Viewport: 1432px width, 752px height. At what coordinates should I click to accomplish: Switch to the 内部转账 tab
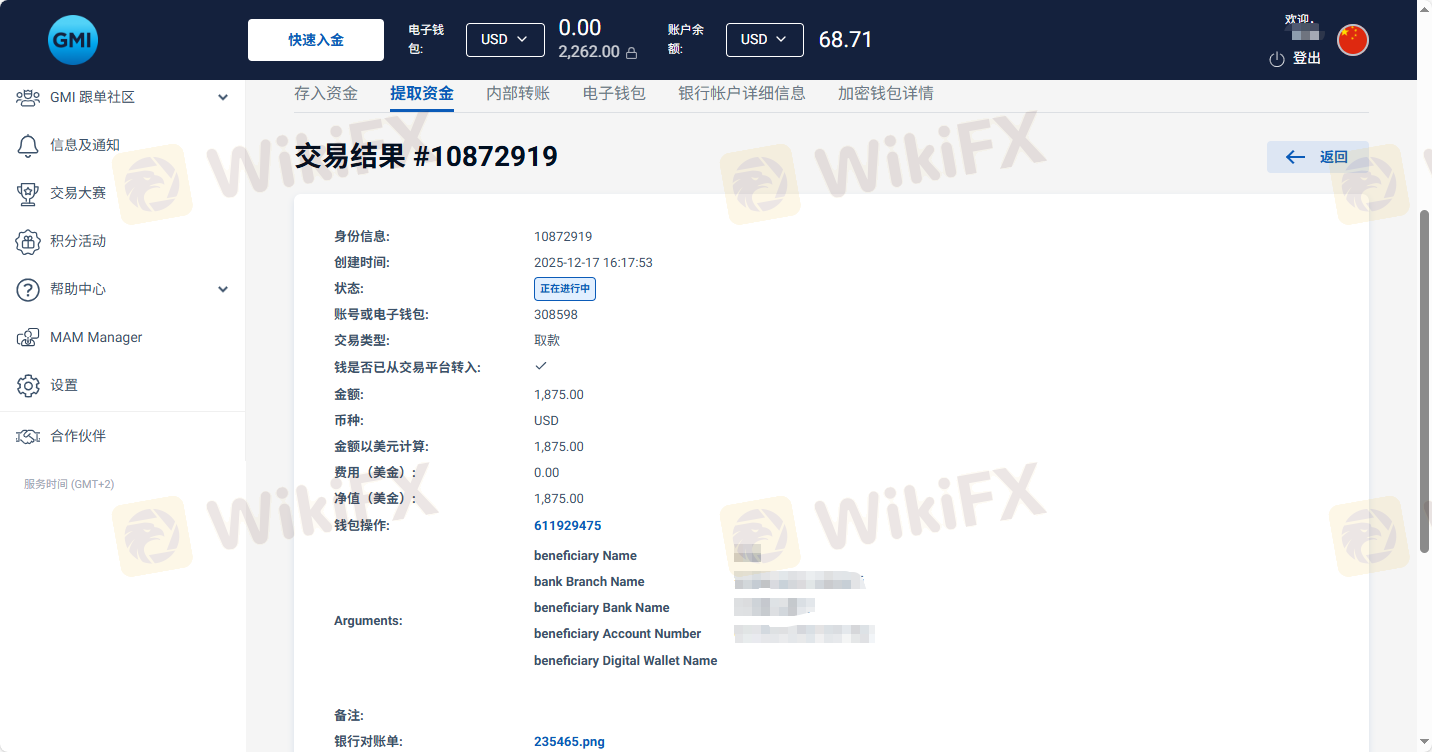518,93
